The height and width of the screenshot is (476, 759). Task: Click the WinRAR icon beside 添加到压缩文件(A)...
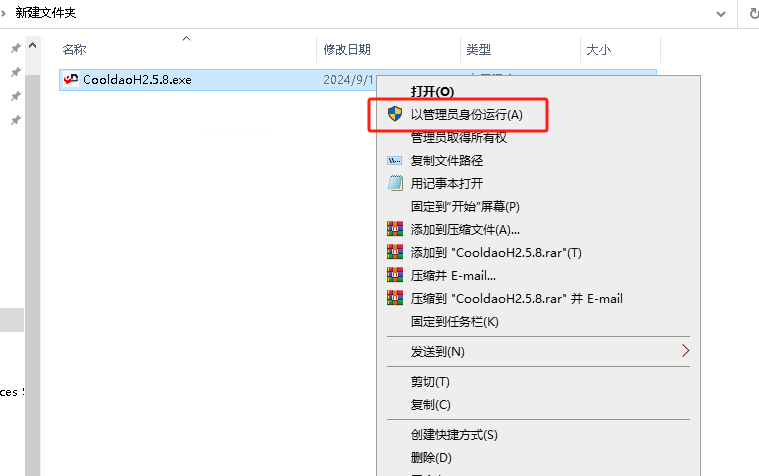(394, 229)
